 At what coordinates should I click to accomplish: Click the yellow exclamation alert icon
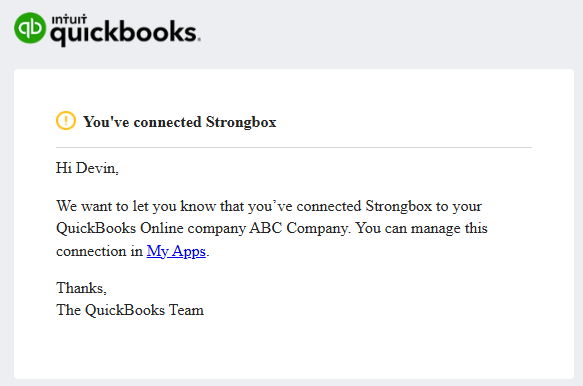66,121
